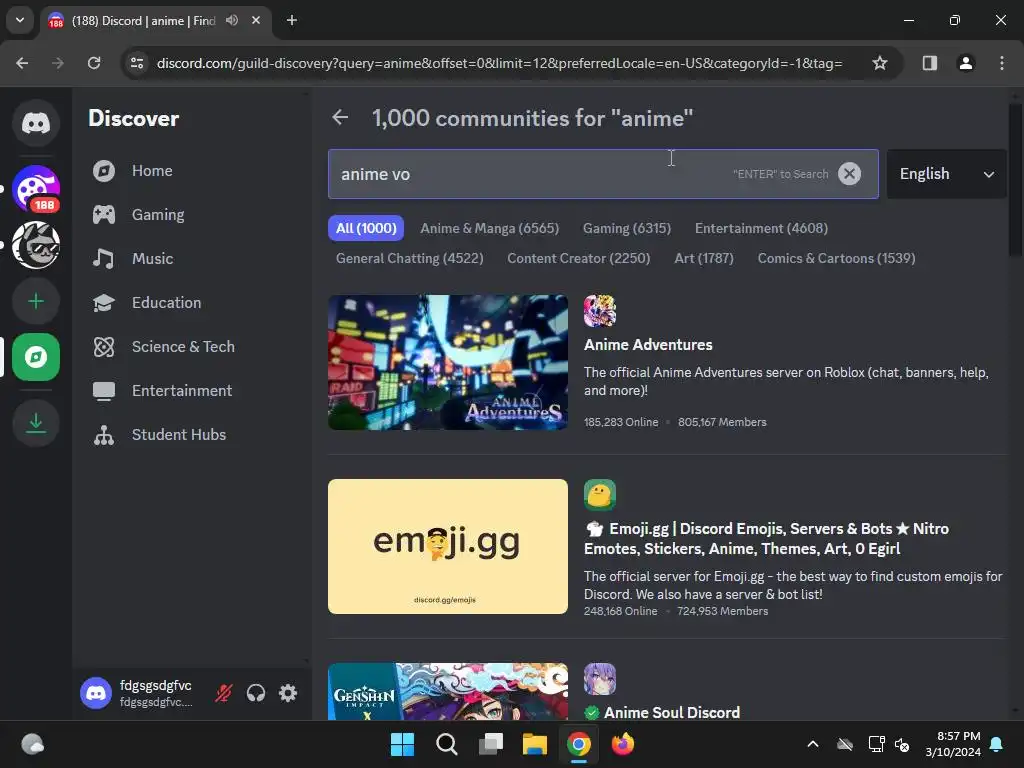Click the Music note icon
Image resolution: width=1024 pixels, height=768 pixels.
click(104, 259)
